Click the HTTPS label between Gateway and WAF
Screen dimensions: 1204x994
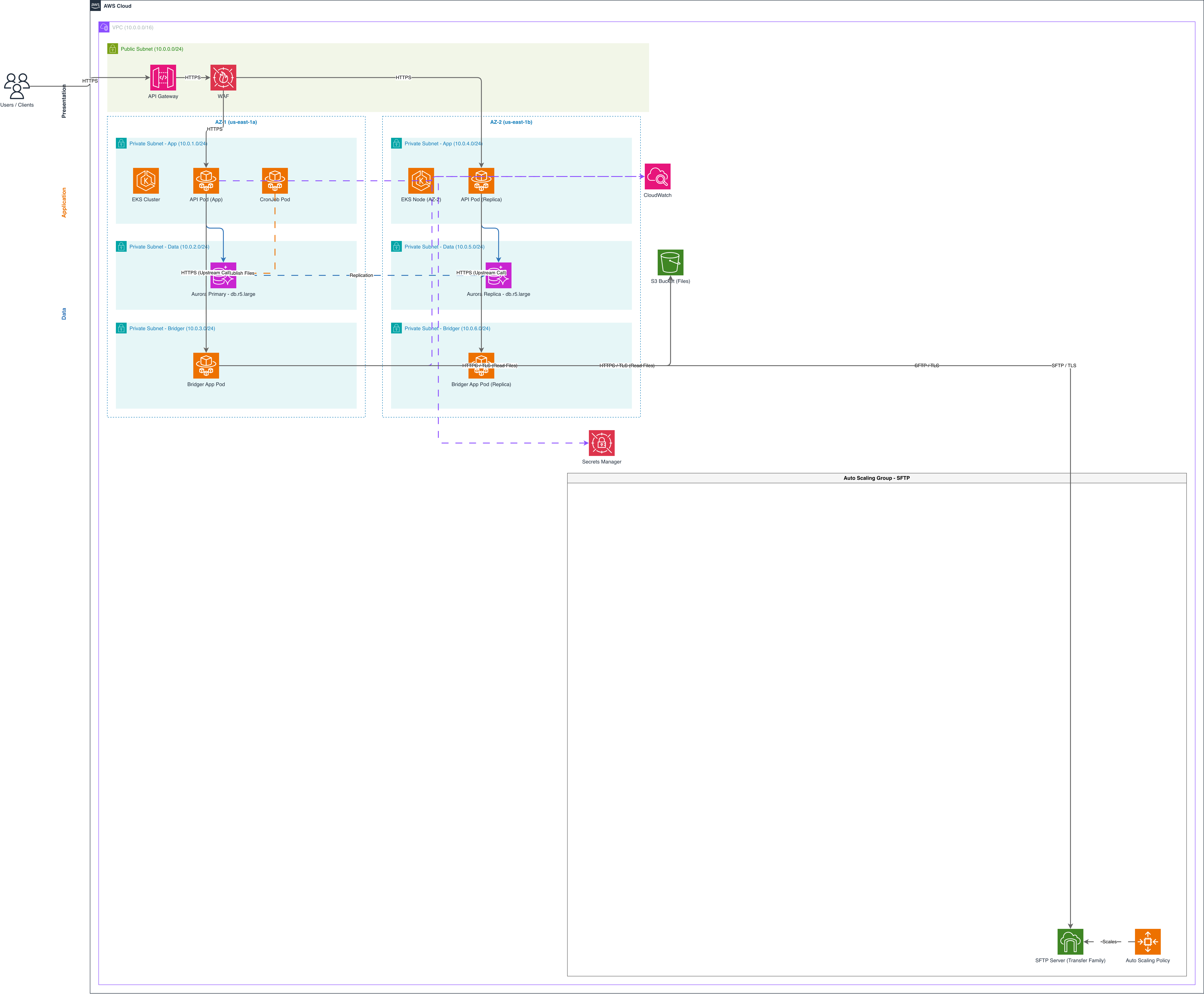pos(193,77)
